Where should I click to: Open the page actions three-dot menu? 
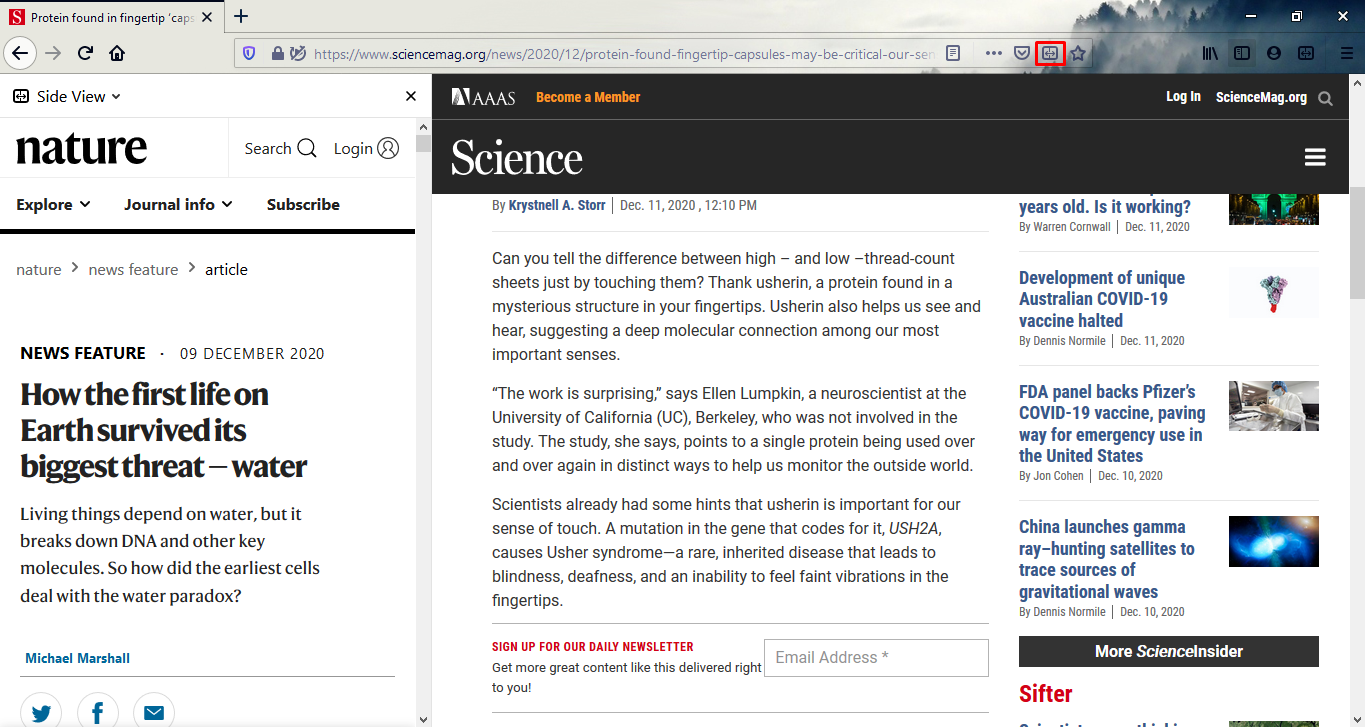click(993, 53)
